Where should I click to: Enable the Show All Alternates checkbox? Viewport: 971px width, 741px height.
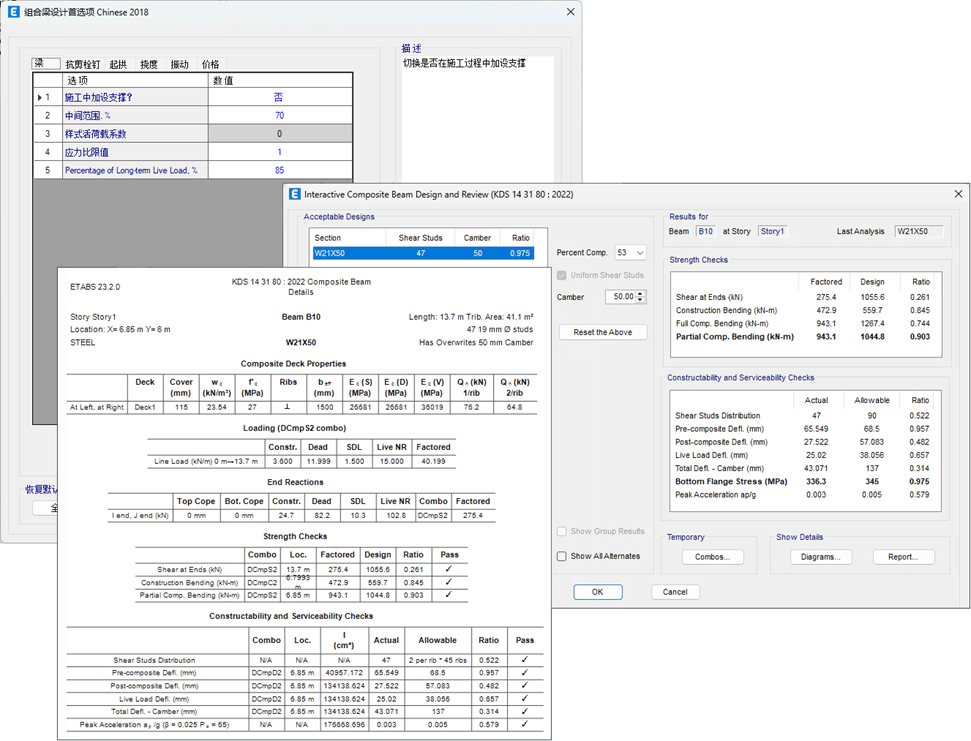click(x=562, y=556)
